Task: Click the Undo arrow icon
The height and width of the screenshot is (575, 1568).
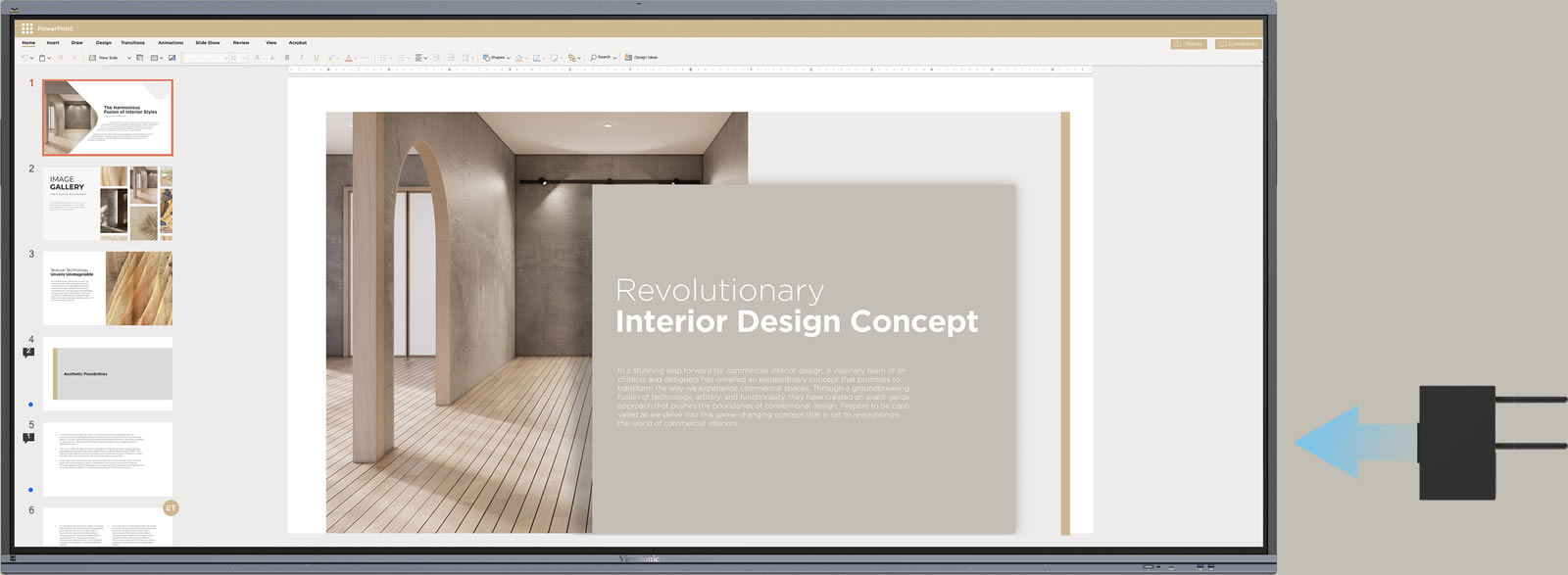Action: 24,58
